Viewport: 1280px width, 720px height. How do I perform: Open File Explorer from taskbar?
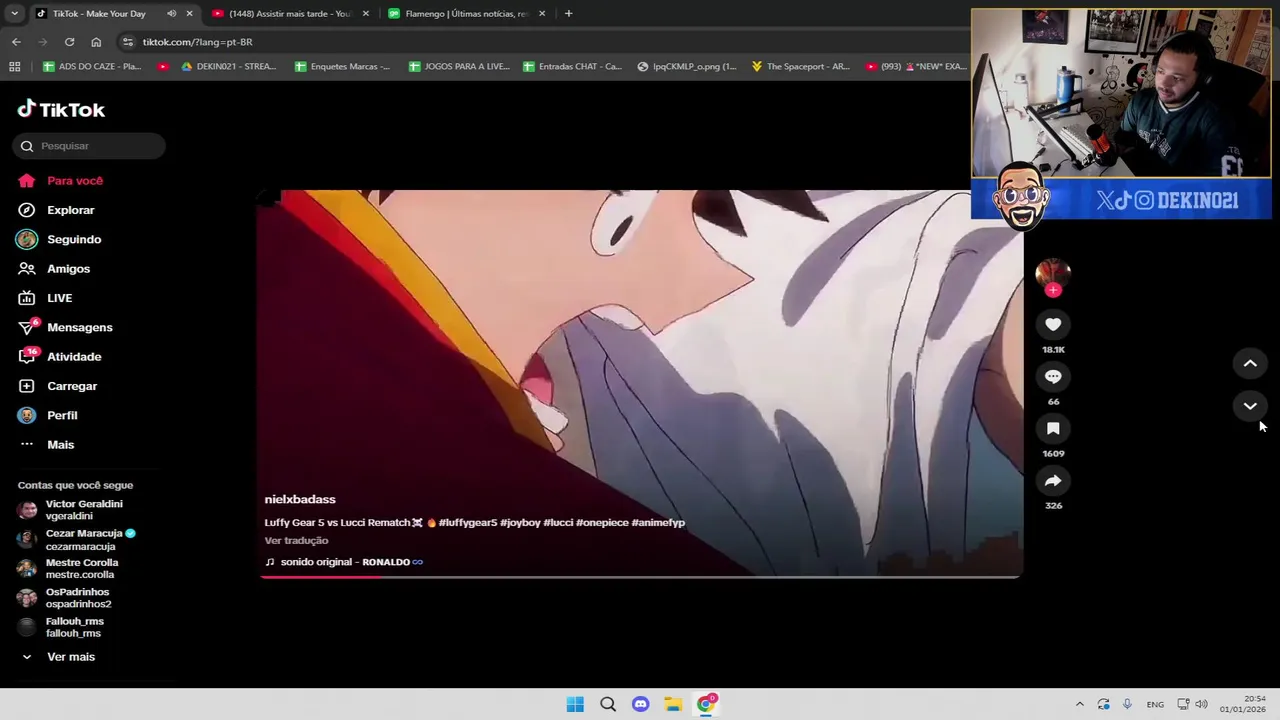click(673, 704)
